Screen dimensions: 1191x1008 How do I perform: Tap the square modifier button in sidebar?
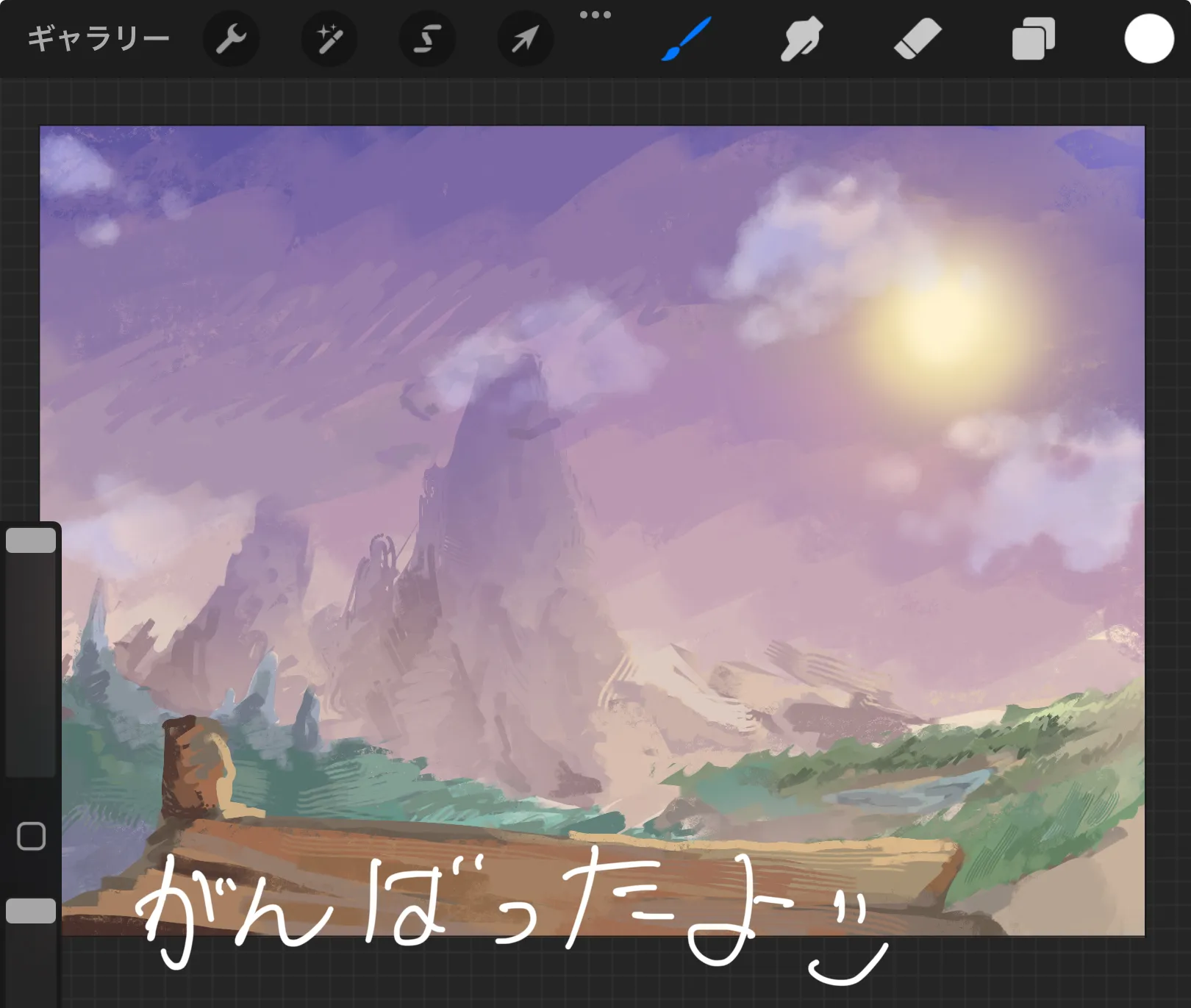click(x=31, y=837)
